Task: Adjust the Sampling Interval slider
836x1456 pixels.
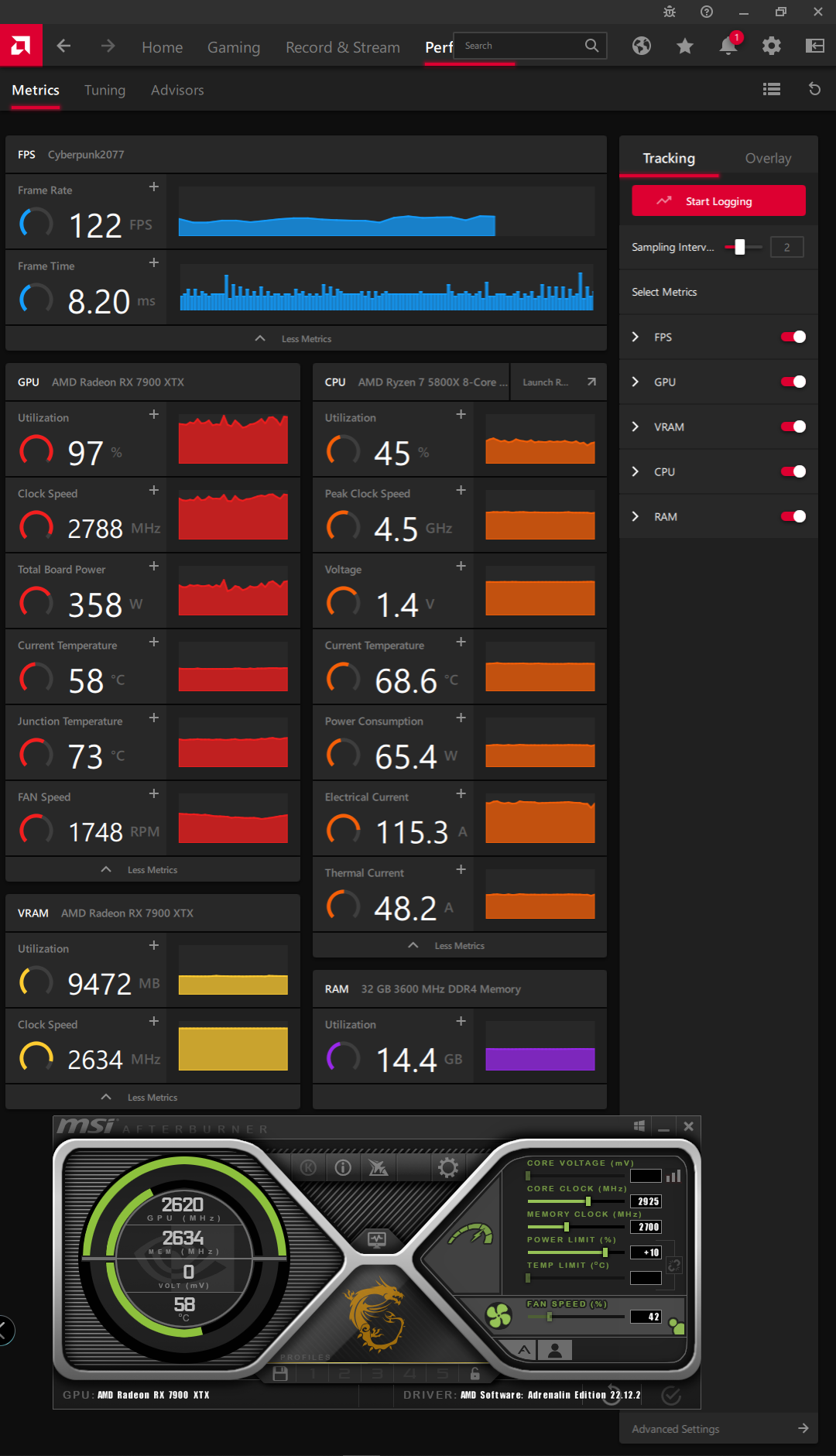Action: [739, 247]
